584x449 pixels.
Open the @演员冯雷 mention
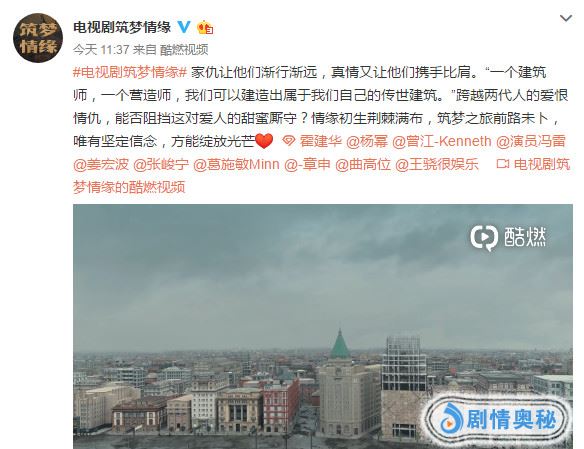531,141
